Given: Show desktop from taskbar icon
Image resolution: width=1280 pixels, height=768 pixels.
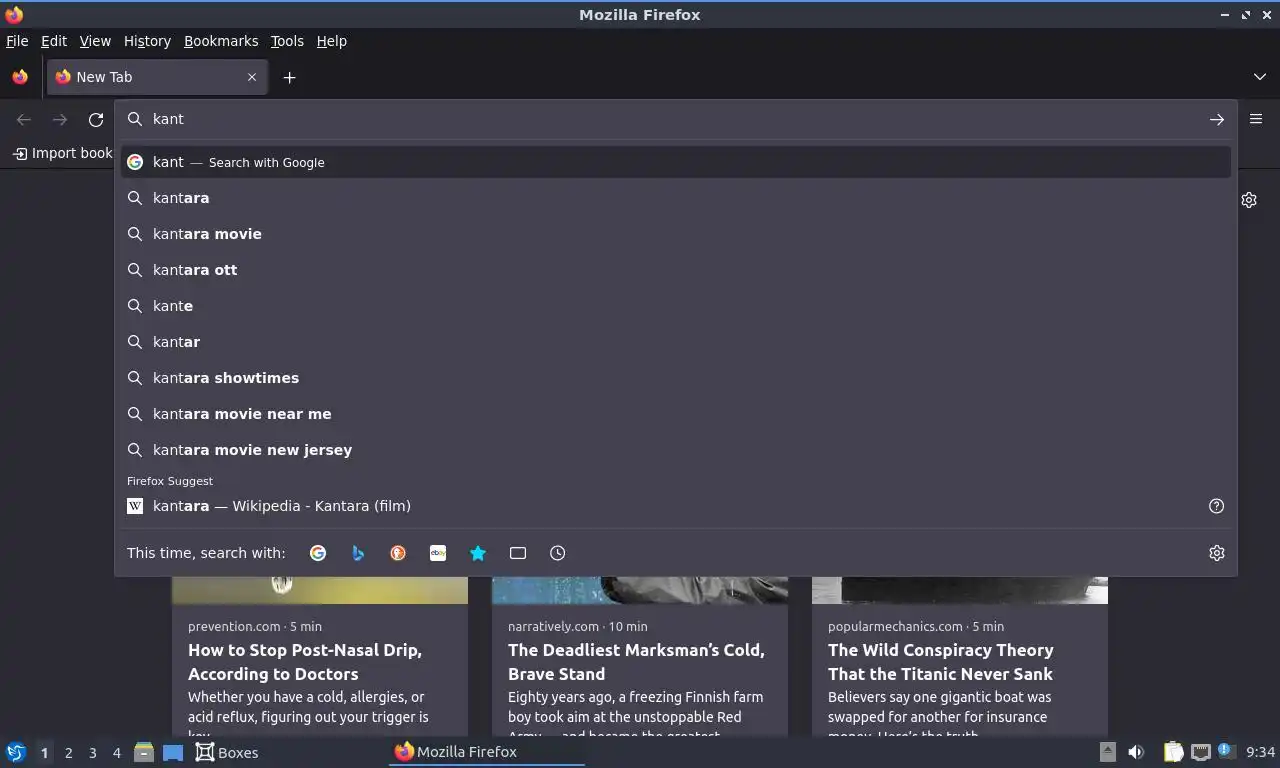Looking at the screenshot, I should tap(173, 752).
